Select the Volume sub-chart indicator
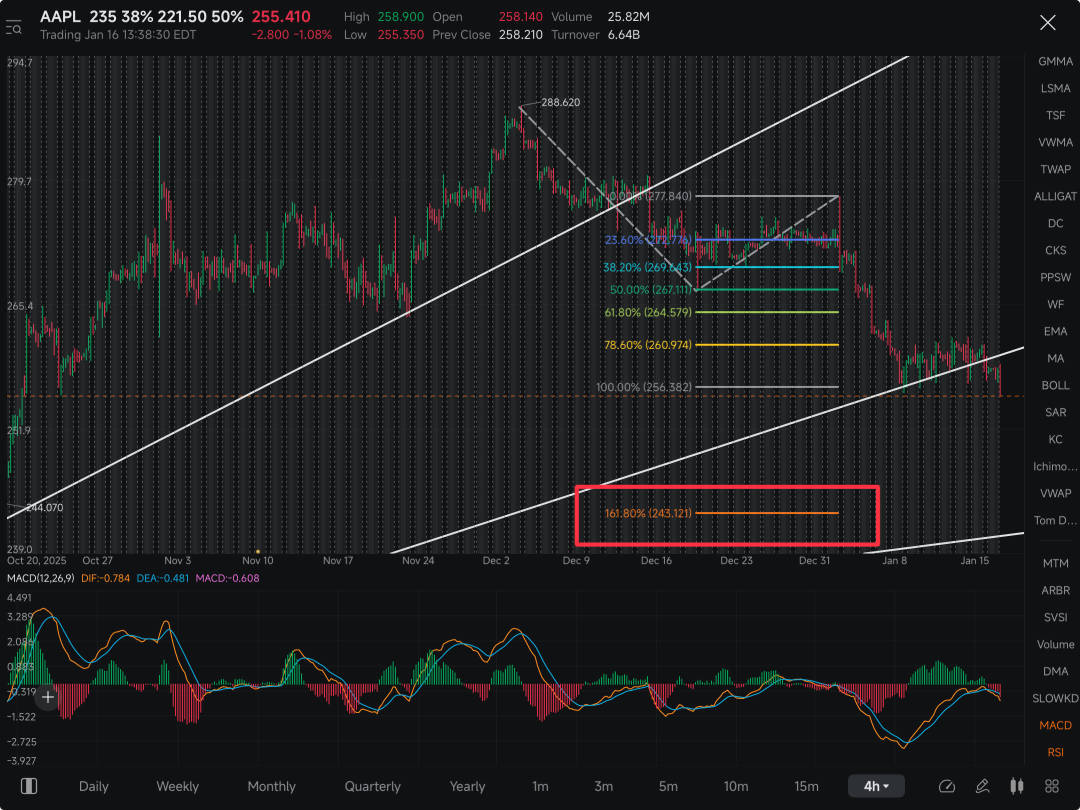The image size is (1080, 810). pyautogui.click(x=1055, y=644)
